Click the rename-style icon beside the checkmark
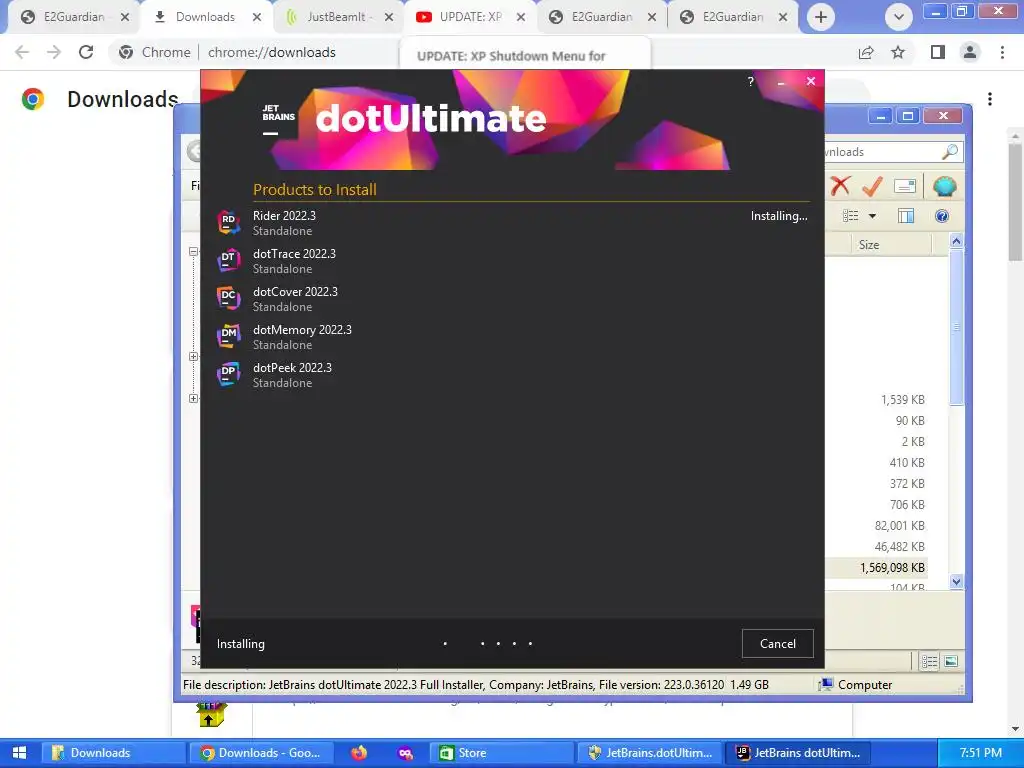1024x768 pixels. click(904, 187)
